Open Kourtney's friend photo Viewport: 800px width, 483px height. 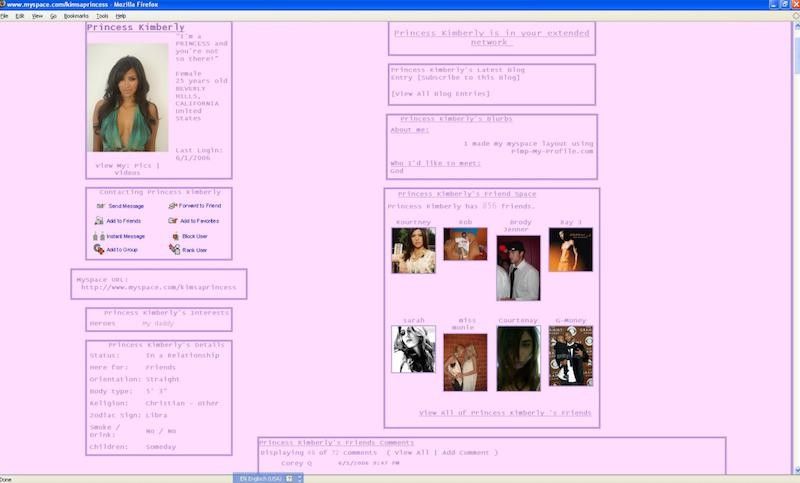coord(413,250)
